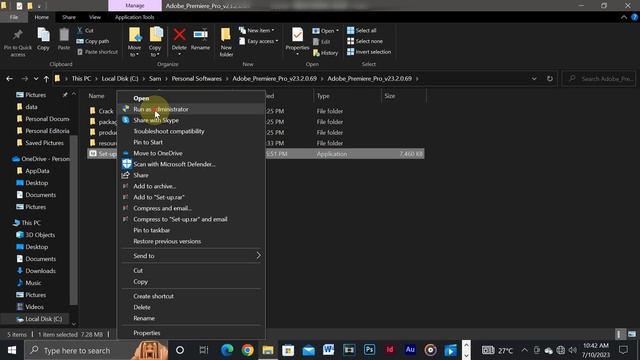Switch to the View ribbon tab
640x360 pixels.
95,17
